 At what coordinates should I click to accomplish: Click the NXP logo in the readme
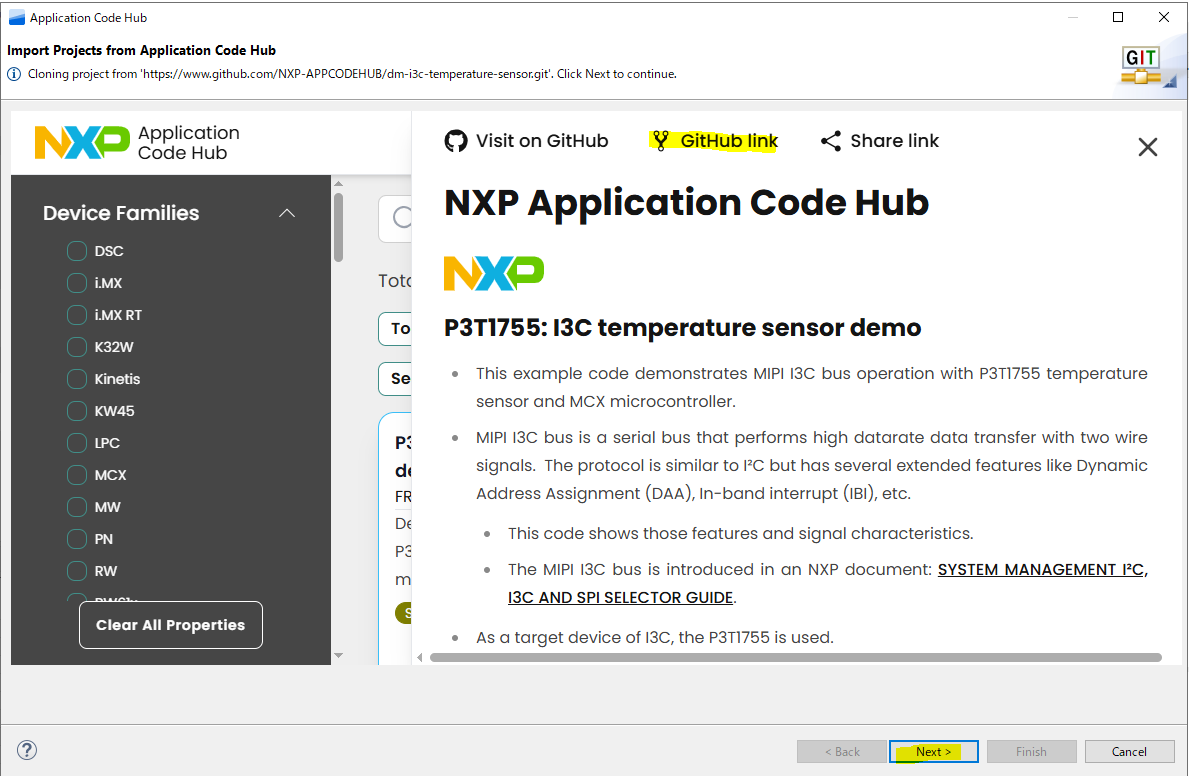click(x=494, y=273)
